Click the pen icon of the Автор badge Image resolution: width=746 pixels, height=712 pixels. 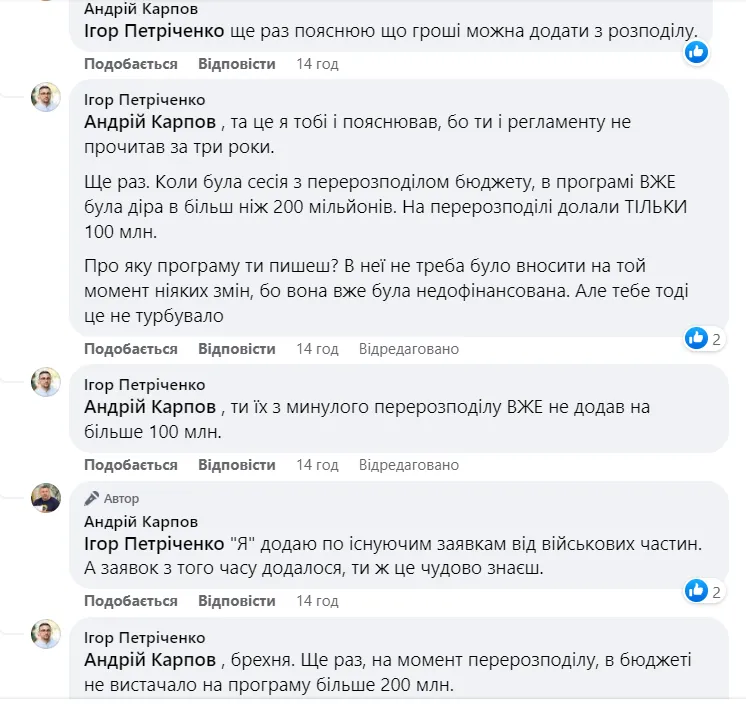pos(92,498)
